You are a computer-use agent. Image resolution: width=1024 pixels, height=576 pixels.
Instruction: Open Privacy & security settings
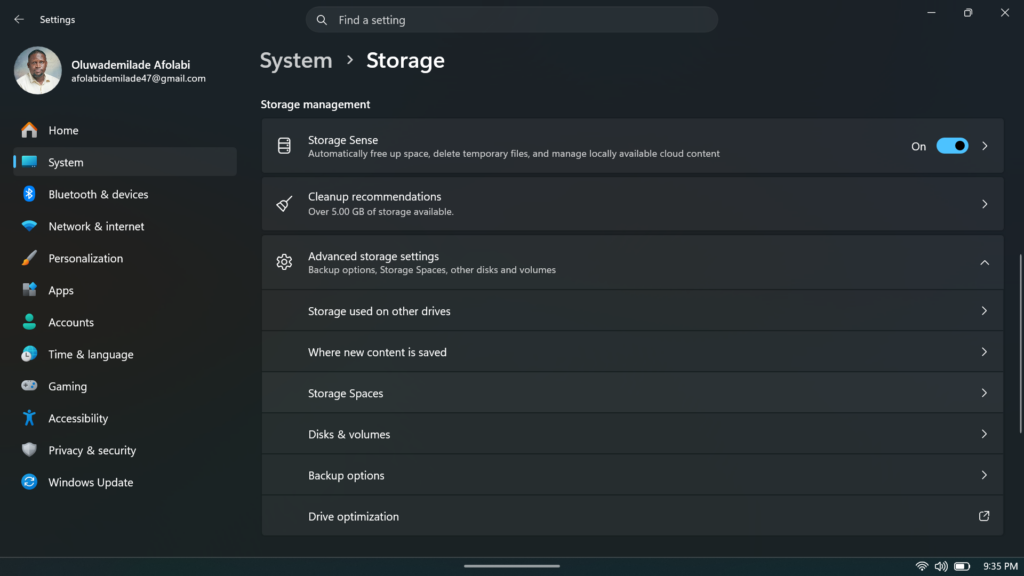[125, 450]
